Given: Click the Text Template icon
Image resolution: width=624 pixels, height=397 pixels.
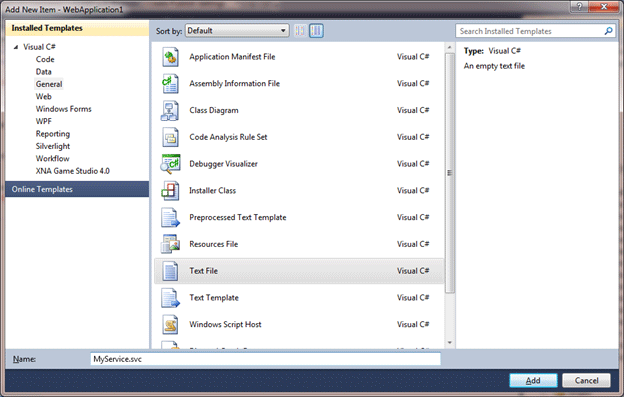Looking at the screenshot, I should point(170,298).
